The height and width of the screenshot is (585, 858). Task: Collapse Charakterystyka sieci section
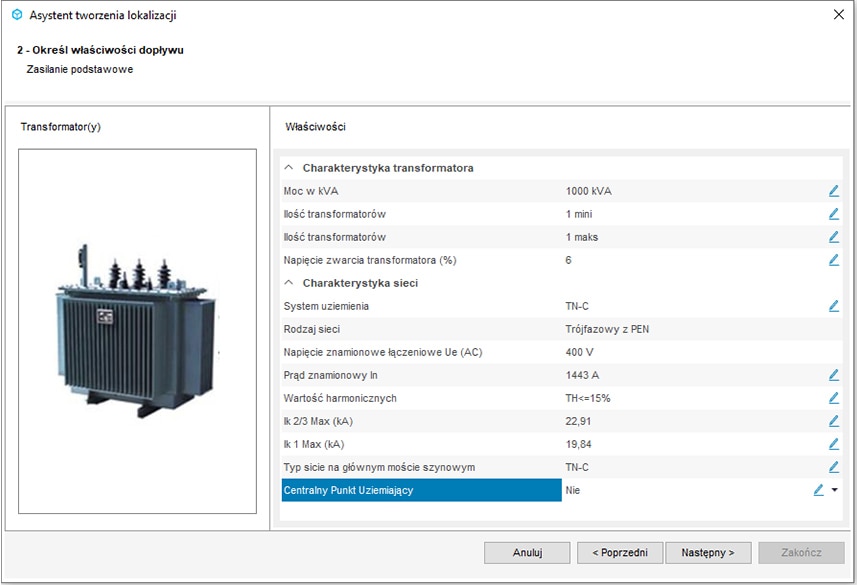click(x=289, y=283)
